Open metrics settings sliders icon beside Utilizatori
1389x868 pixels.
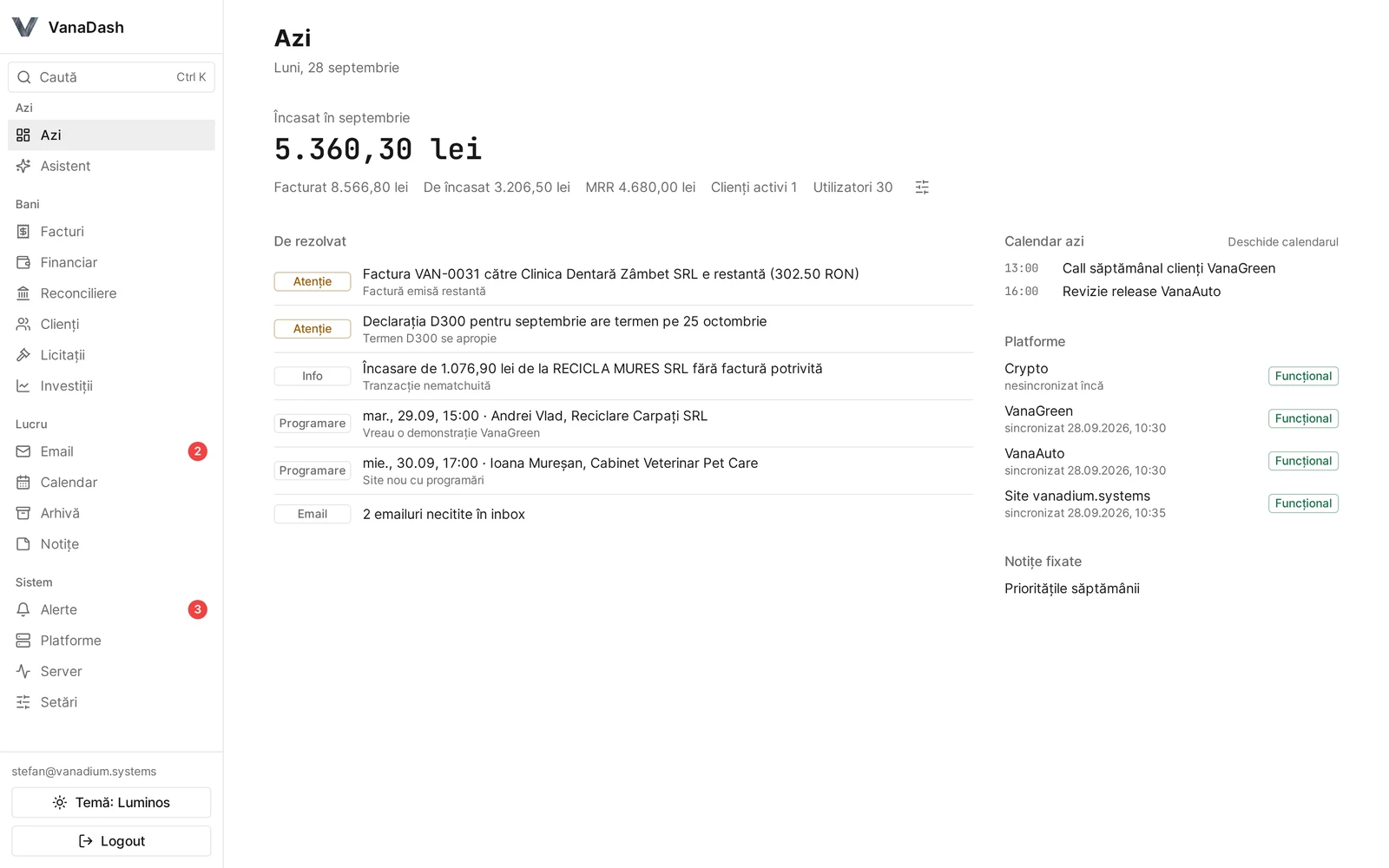coord(922,187)
